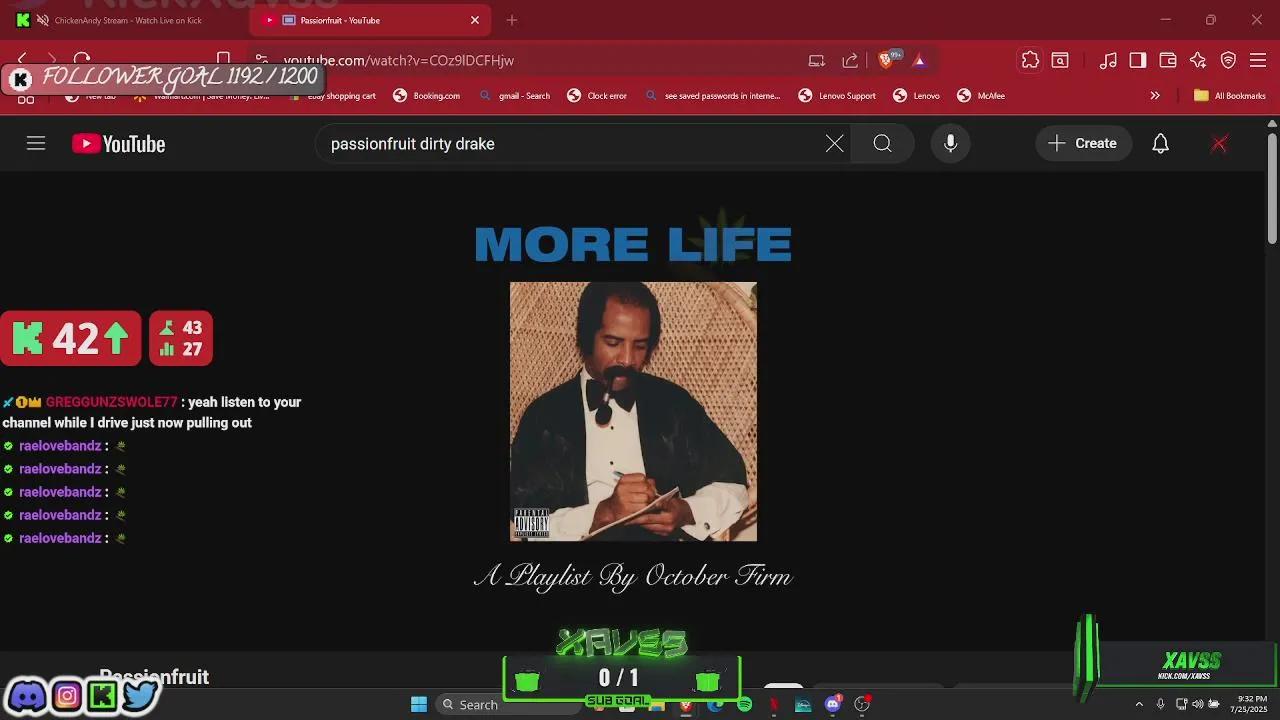Open the Clock error bookmark

coord(597,96)
